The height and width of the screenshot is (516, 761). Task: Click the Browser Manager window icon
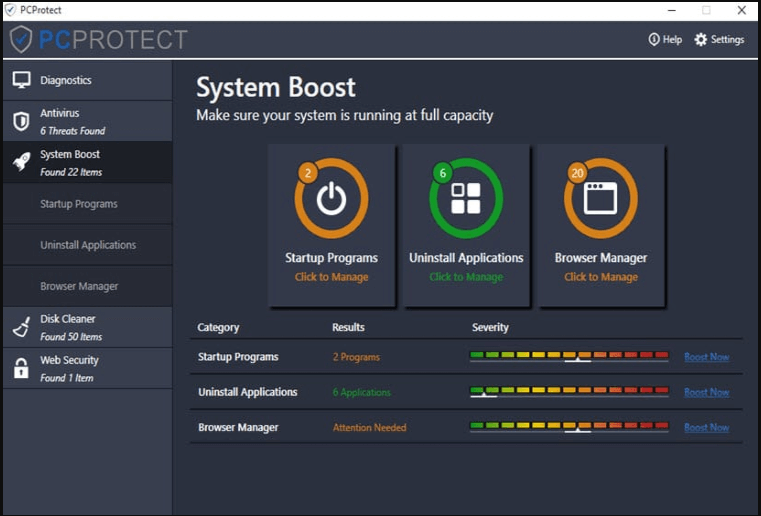tap(601, 199)
